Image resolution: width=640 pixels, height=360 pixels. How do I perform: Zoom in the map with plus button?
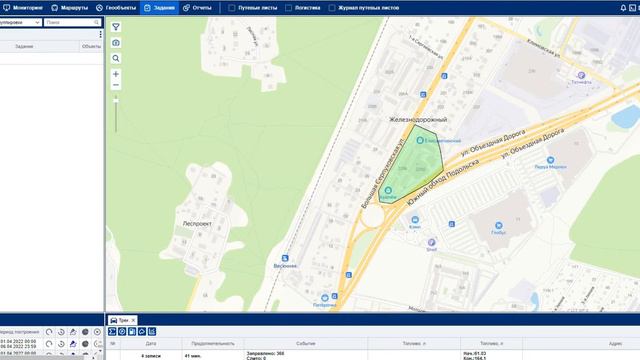point(116,74)
